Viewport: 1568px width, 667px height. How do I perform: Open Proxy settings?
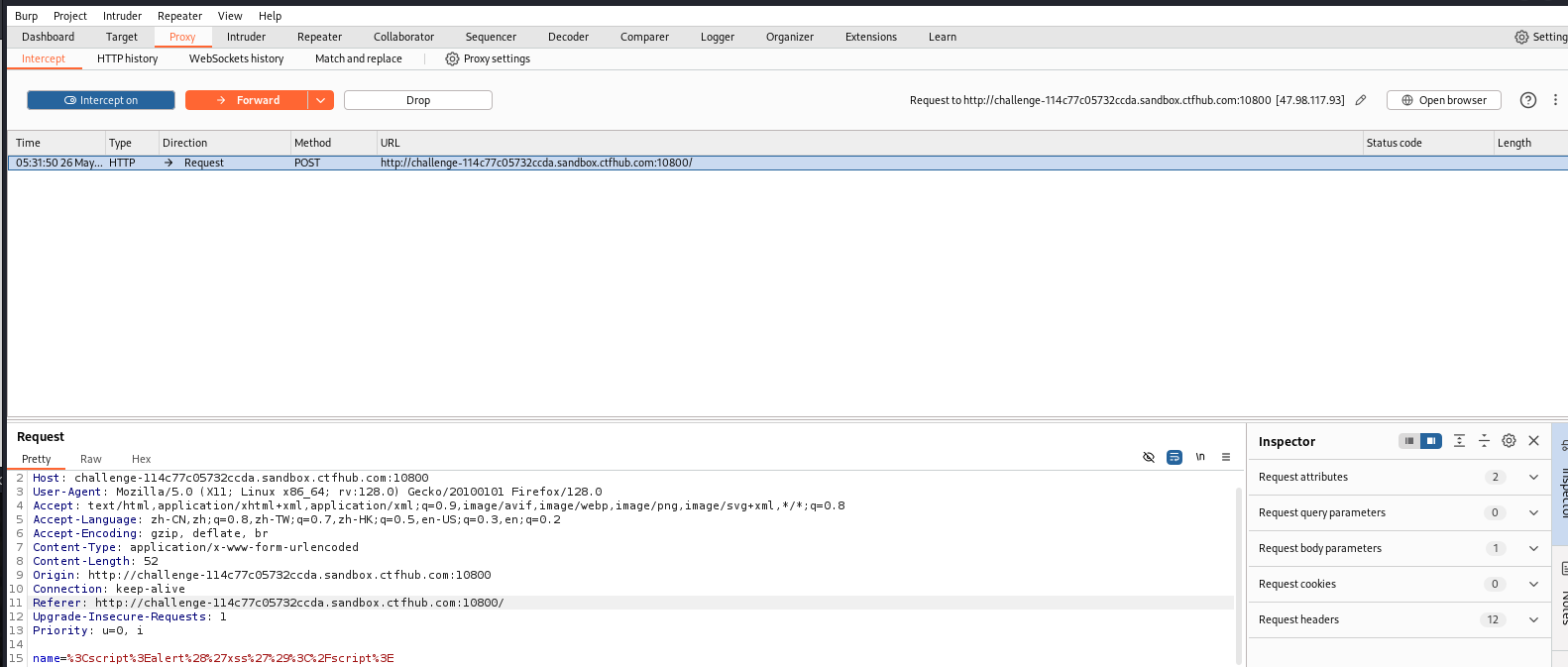click(x=488, y=58)
